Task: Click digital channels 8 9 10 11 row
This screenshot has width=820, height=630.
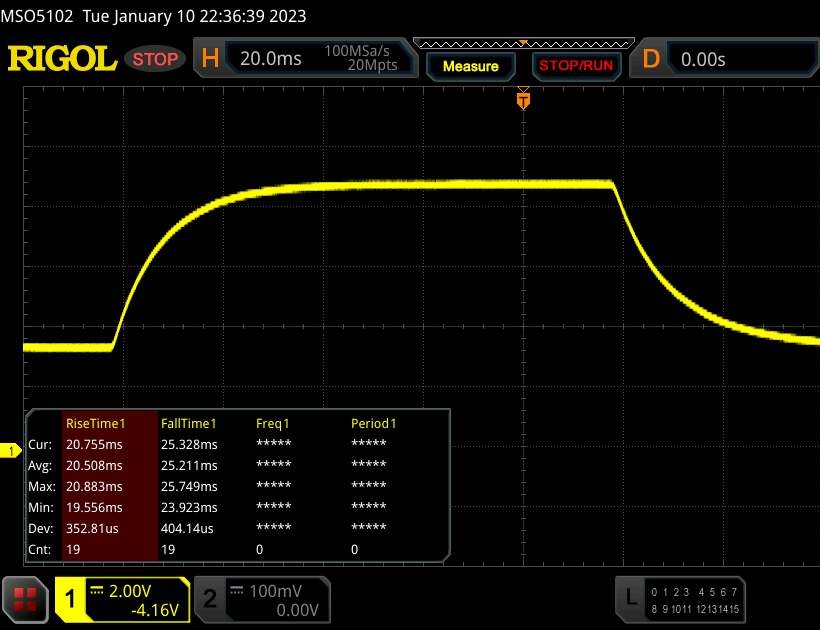Action: [671, 609]
